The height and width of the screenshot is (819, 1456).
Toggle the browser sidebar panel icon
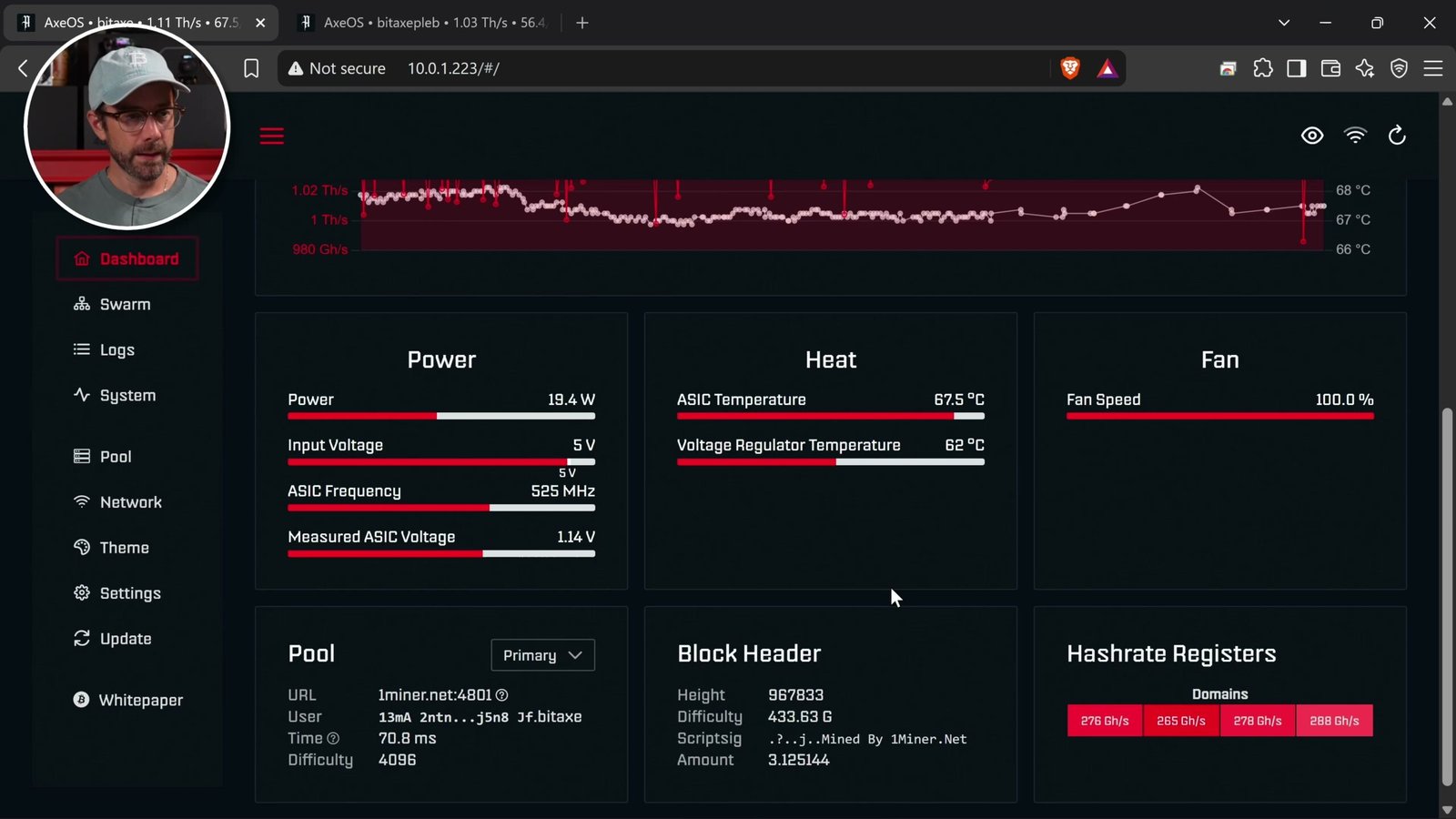point(1297,68)
